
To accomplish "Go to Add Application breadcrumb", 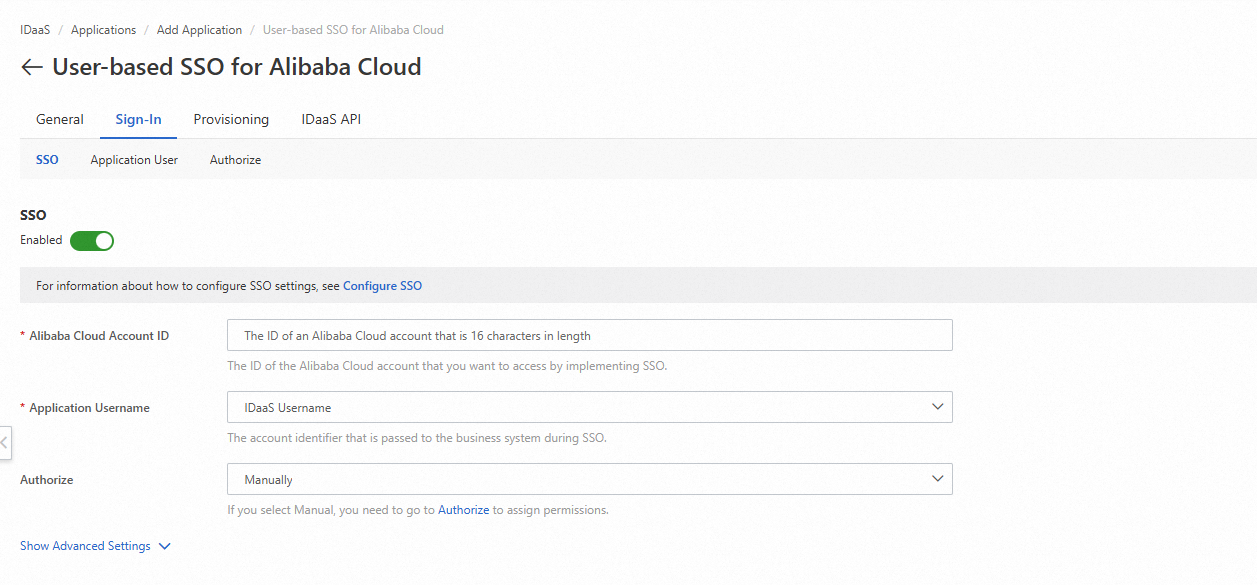I will point(199,30).
